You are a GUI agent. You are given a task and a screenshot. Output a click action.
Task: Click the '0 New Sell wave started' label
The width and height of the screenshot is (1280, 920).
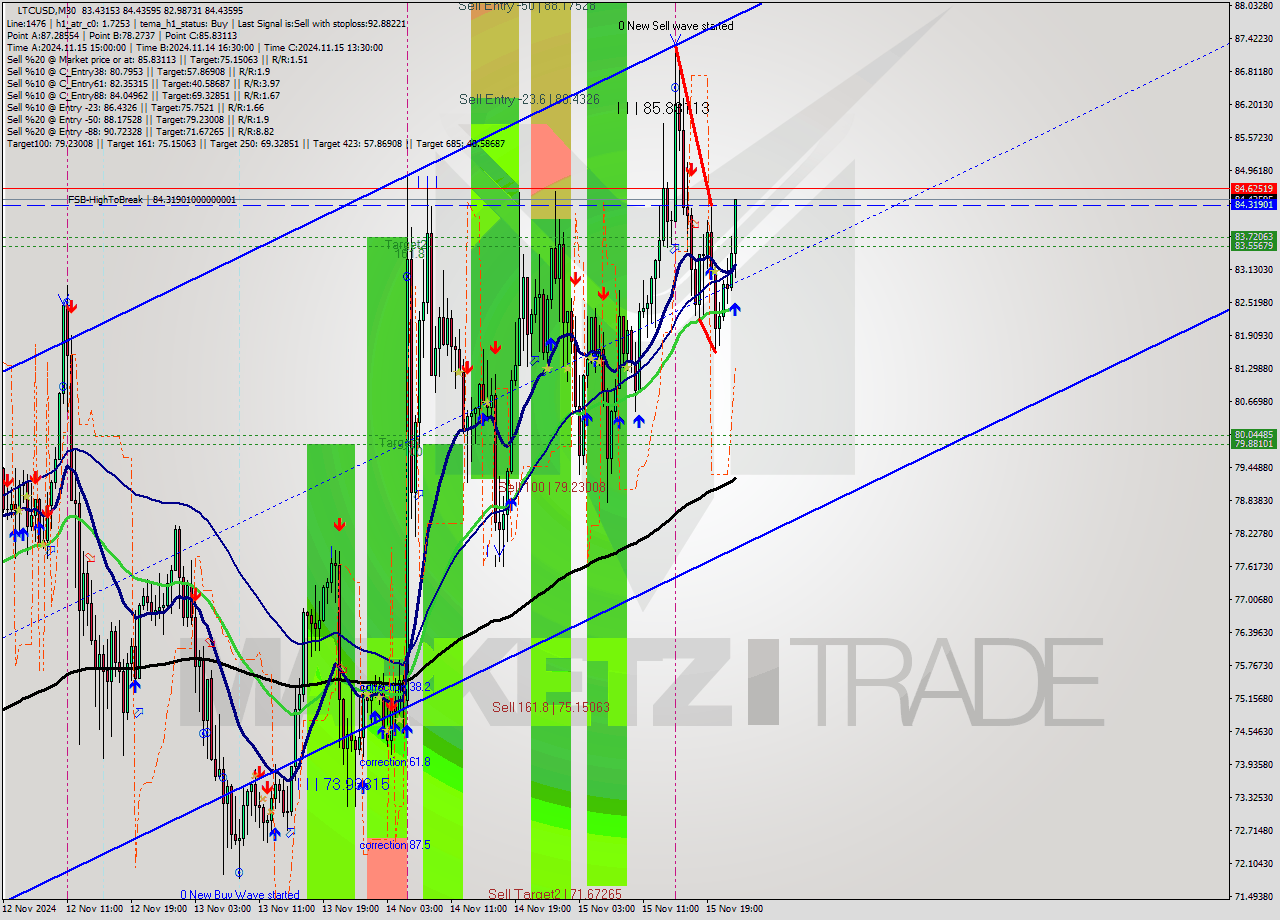click(x=675, y=26)
